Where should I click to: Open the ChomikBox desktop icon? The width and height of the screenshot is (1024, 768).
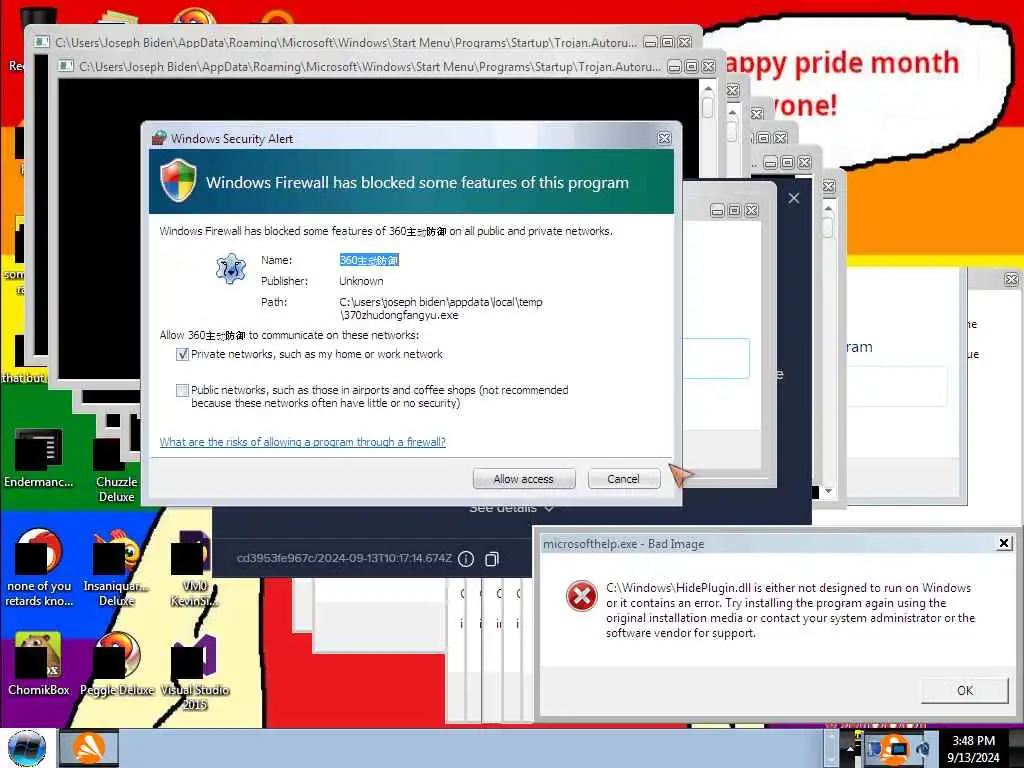point(39,664)
